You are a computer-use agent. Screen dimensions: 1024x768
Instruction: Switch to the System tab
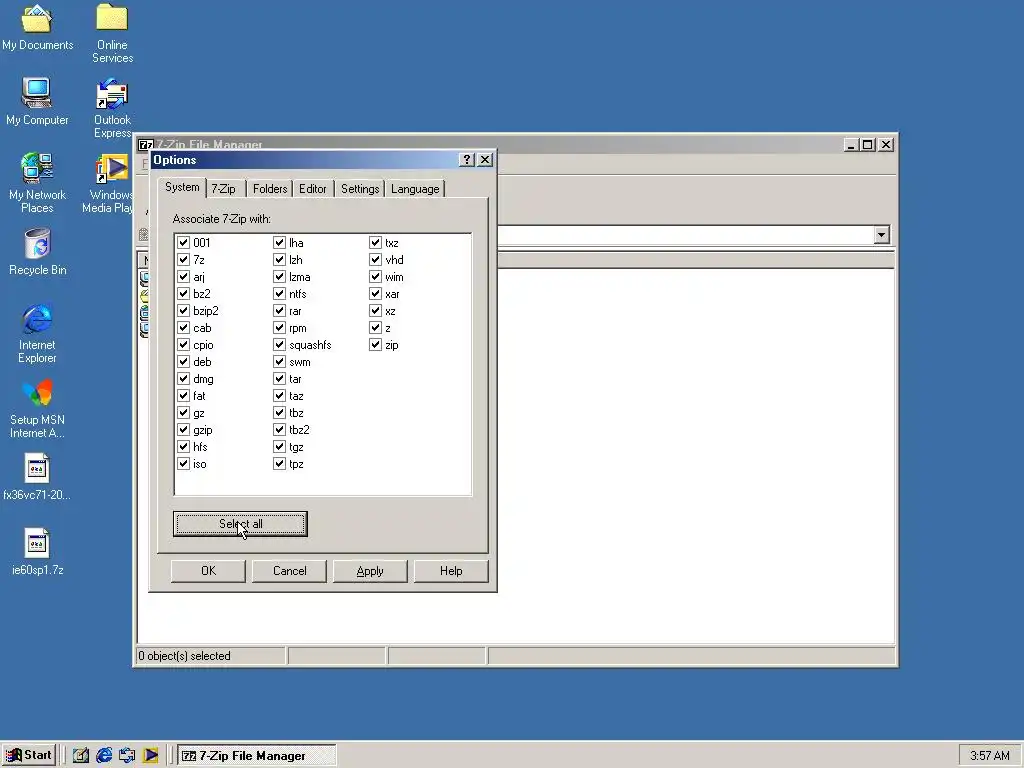pos(182,187)
